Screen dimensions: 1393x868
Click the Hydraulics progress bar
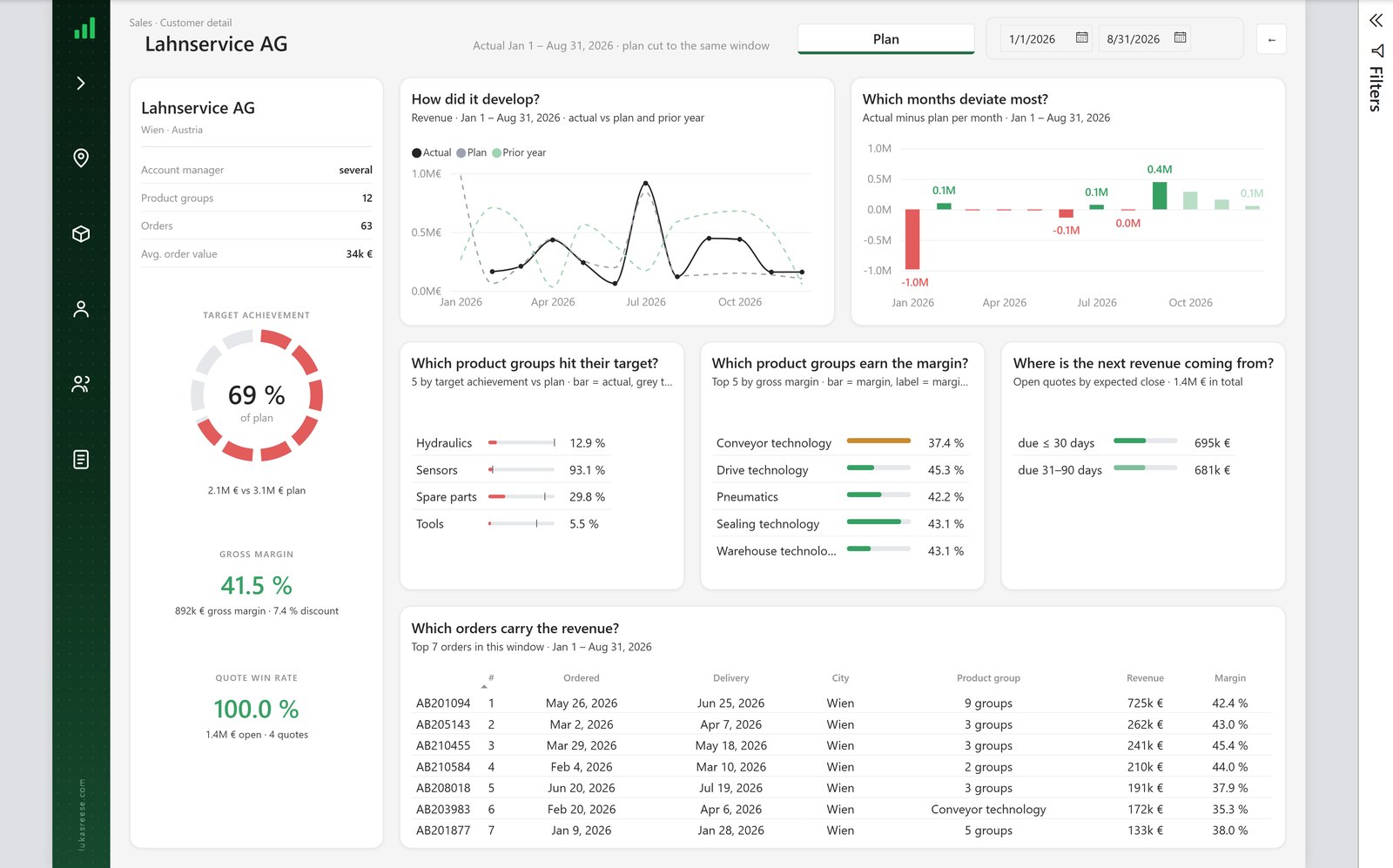pyautogui.click(x=522, y=443)
